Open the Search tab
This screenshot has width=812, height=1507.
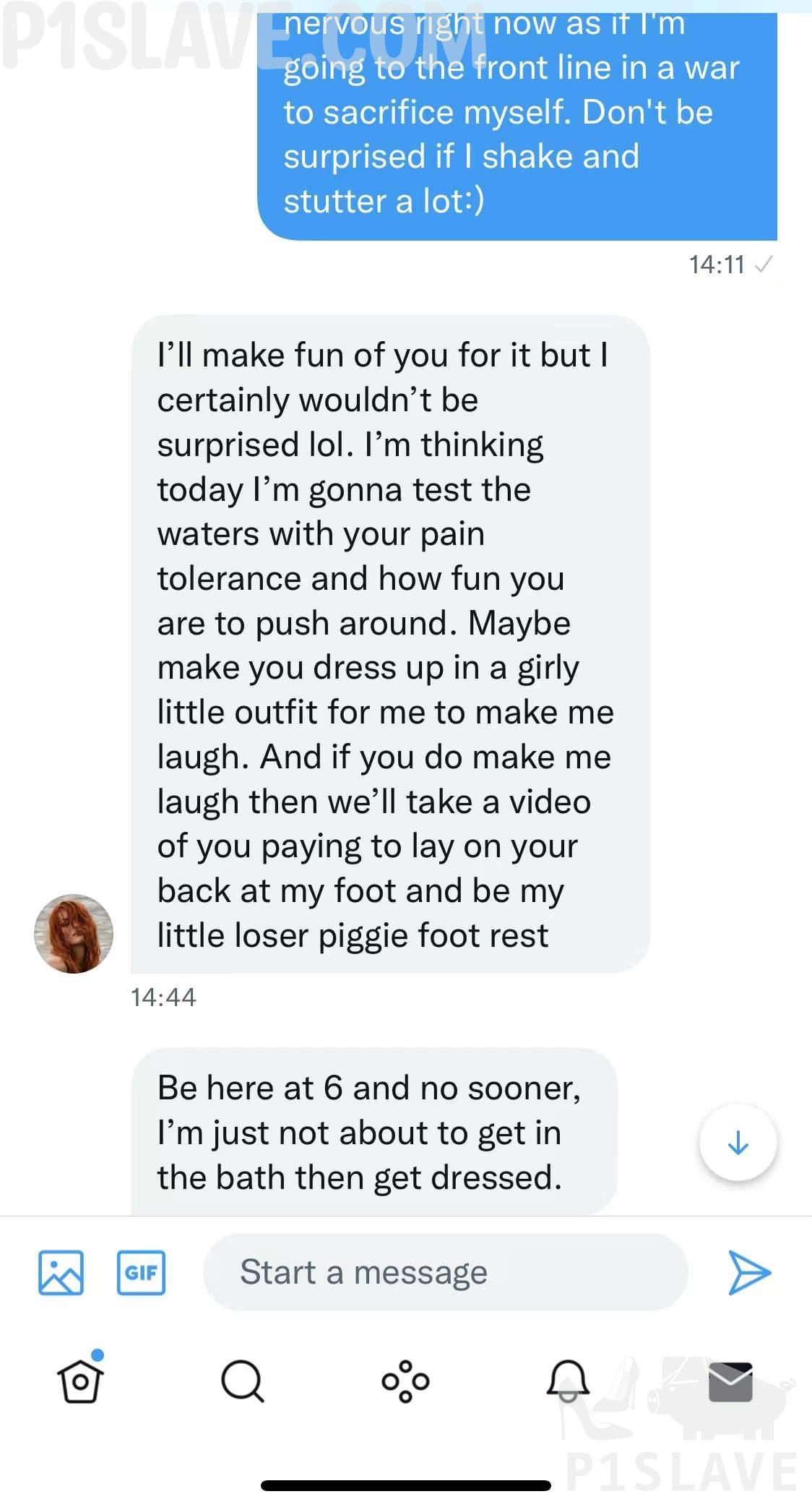(242, 1381)
